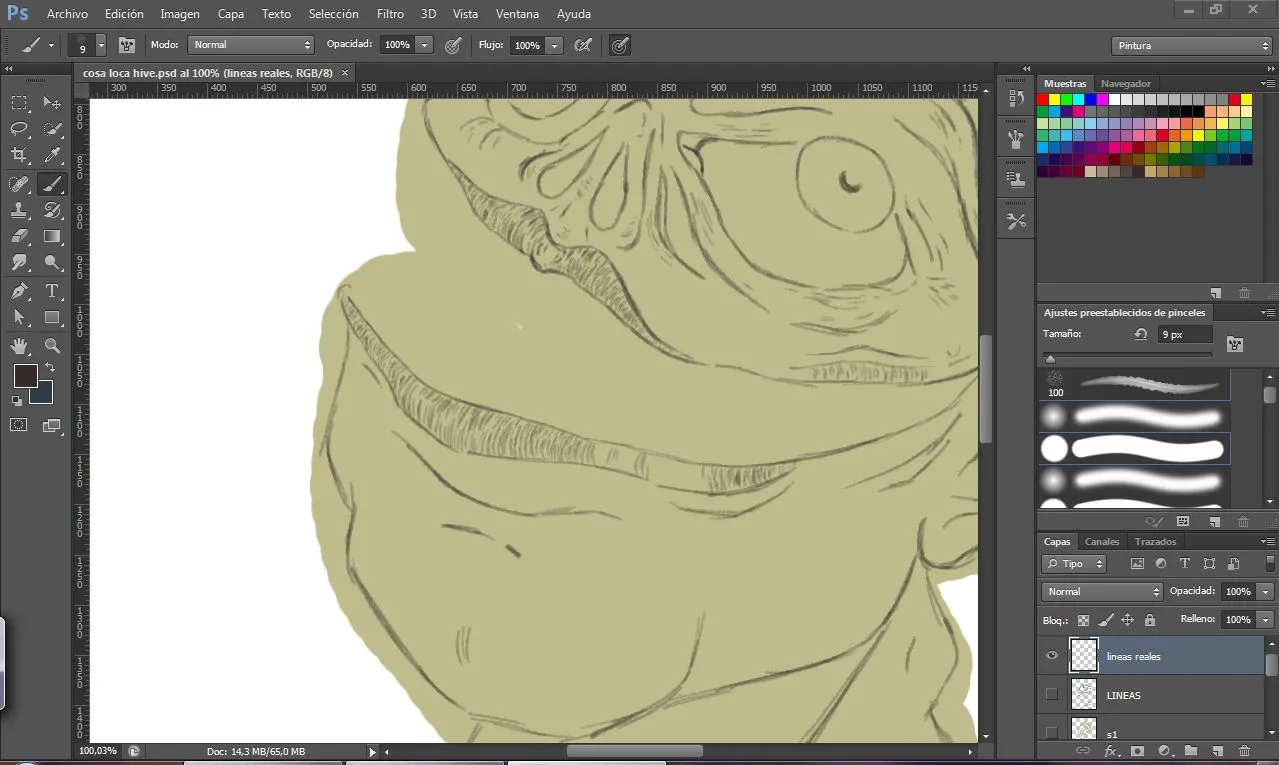This screenshot has width=1279, height=765.
Task: Toggle visibility of the s1 layer
Action: click(1051, 732)
